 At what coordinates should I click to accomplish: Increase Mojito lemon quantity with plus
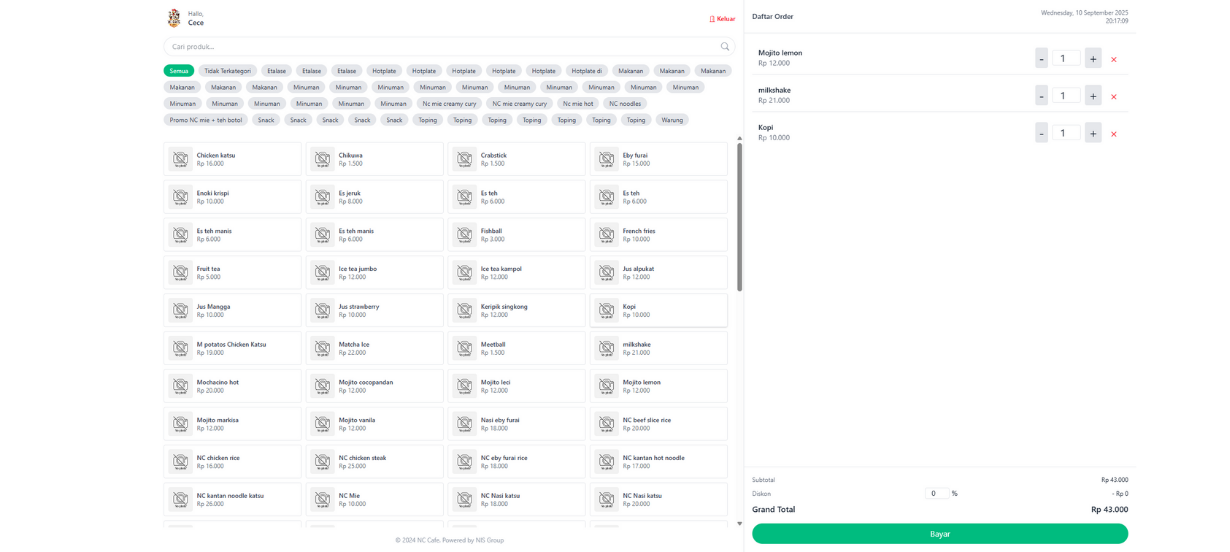pyautogui.click(x=1093, y=59)
